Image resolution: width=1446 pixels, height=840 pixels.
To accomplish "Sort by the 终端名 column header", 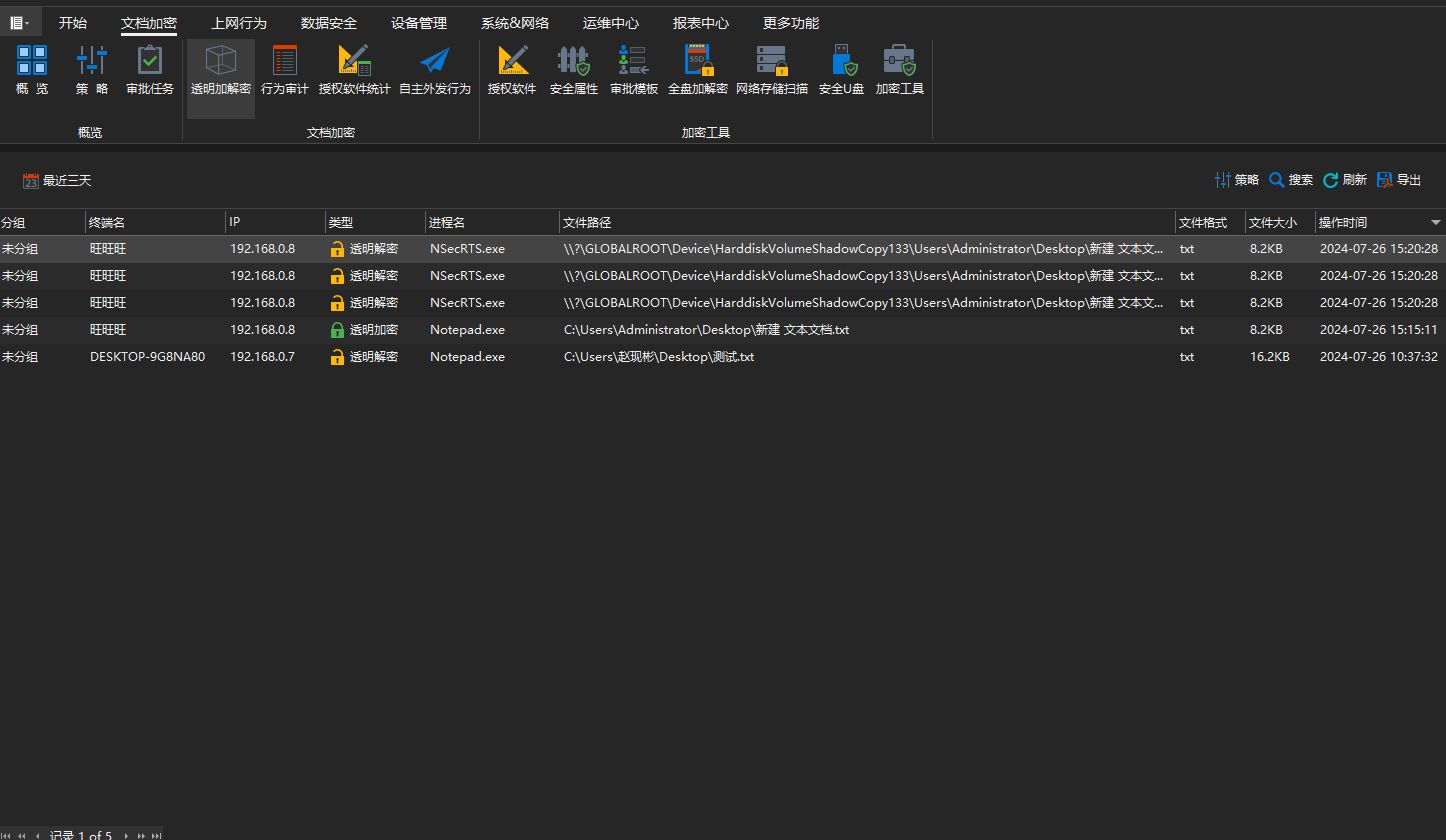I will click(x=155, y=223).
